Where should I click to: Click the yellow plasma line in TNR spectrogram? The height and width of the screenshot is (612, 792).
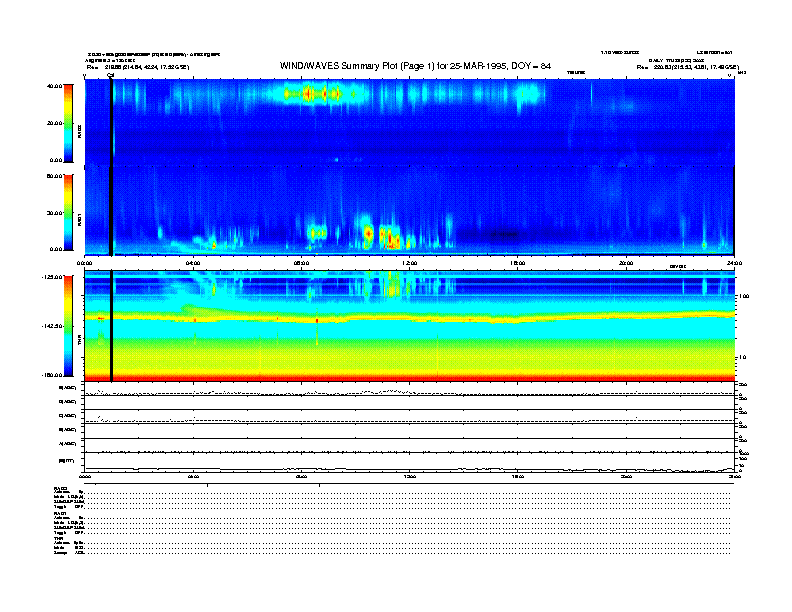coord(400,319)
